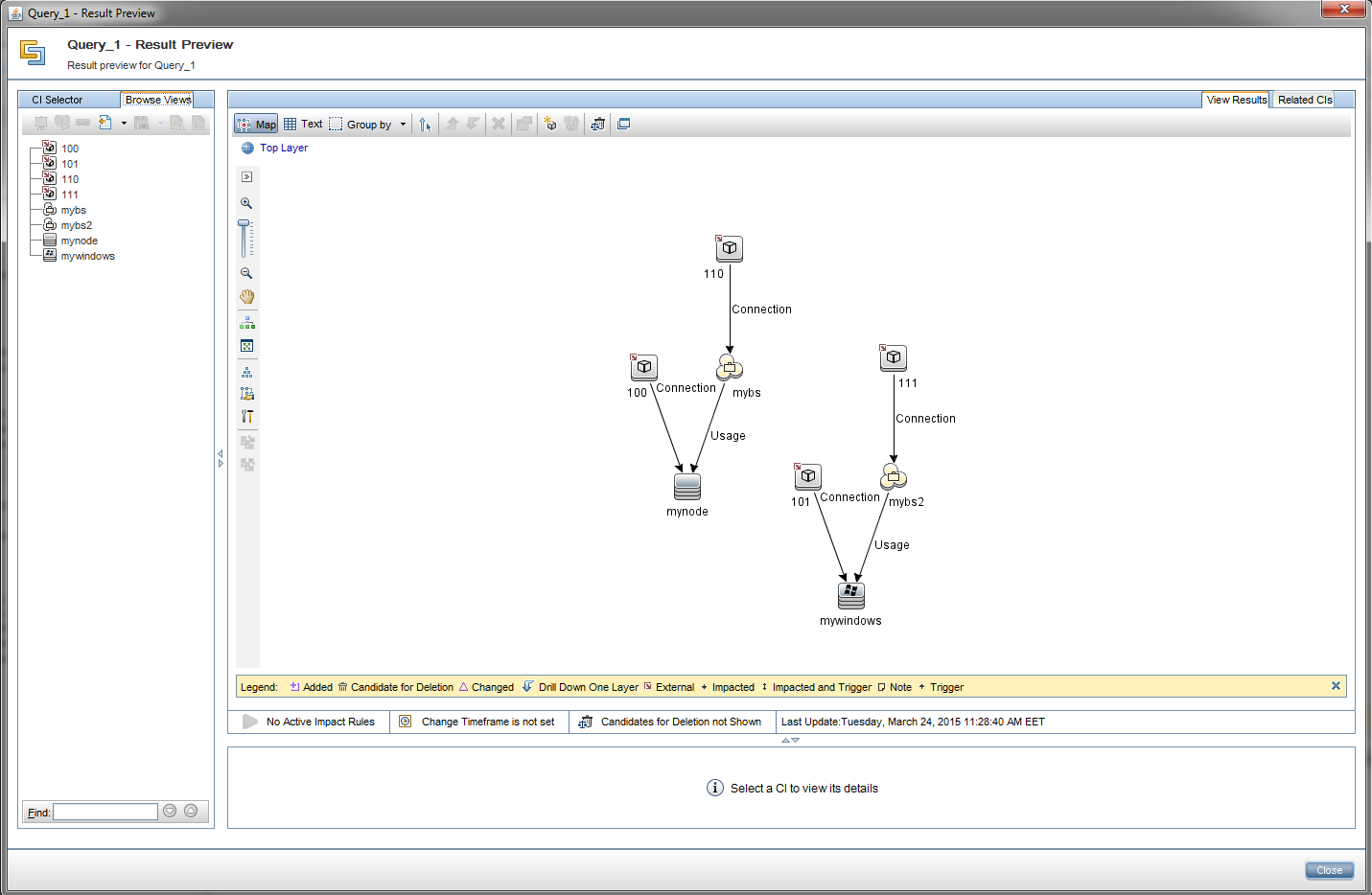Expand the vertical map toolbar
This screenshot has height=895, width=1372.
pos(246,177)
